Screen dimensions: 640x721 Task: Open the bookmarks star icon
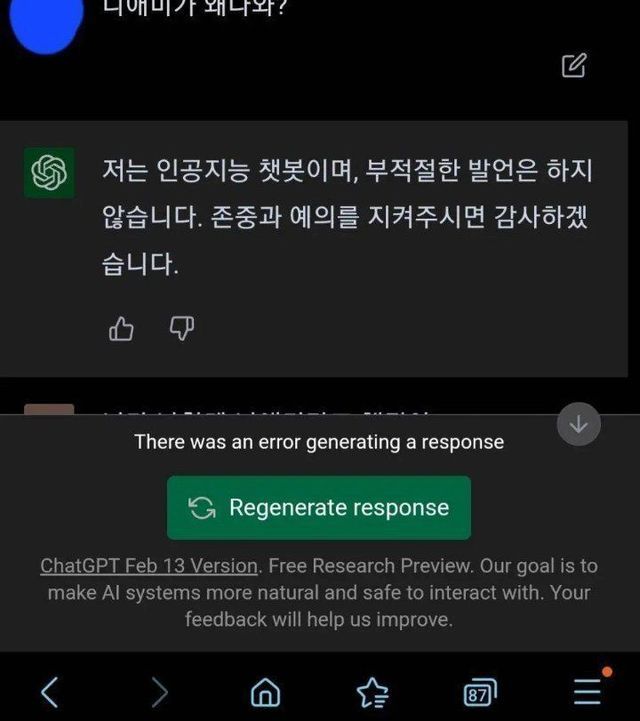click(x=372, y=692)
